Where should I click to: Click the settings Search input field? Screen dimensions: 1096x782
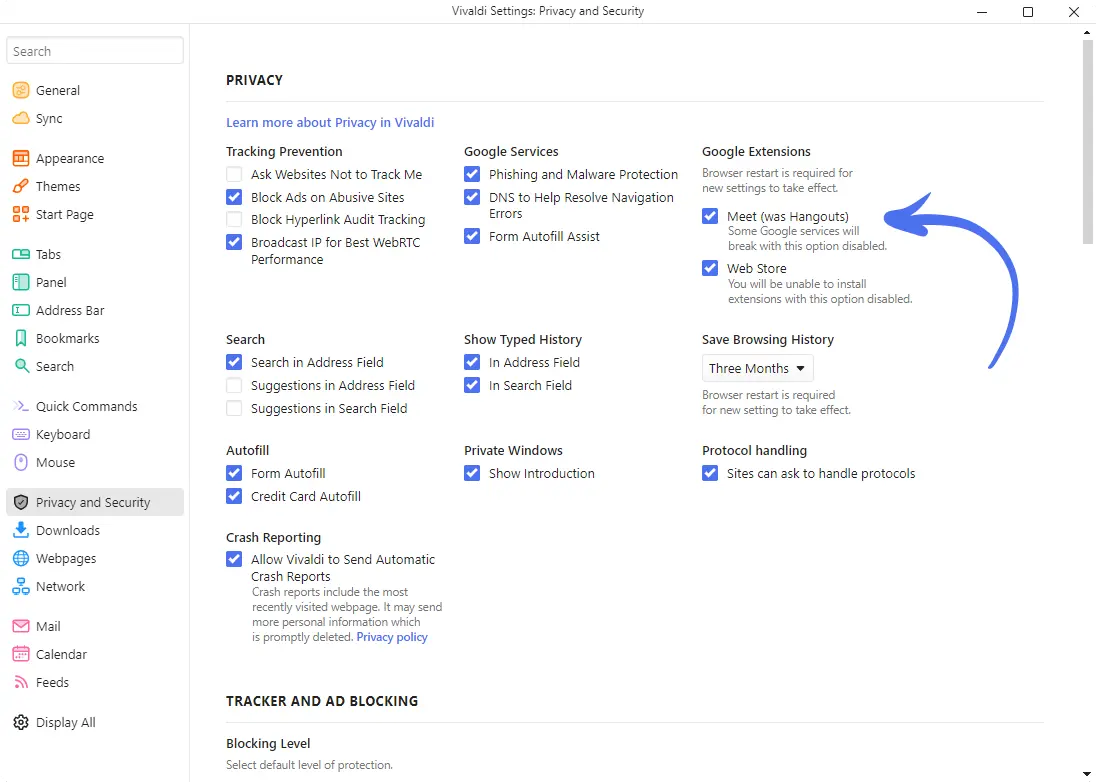[95, 51]
